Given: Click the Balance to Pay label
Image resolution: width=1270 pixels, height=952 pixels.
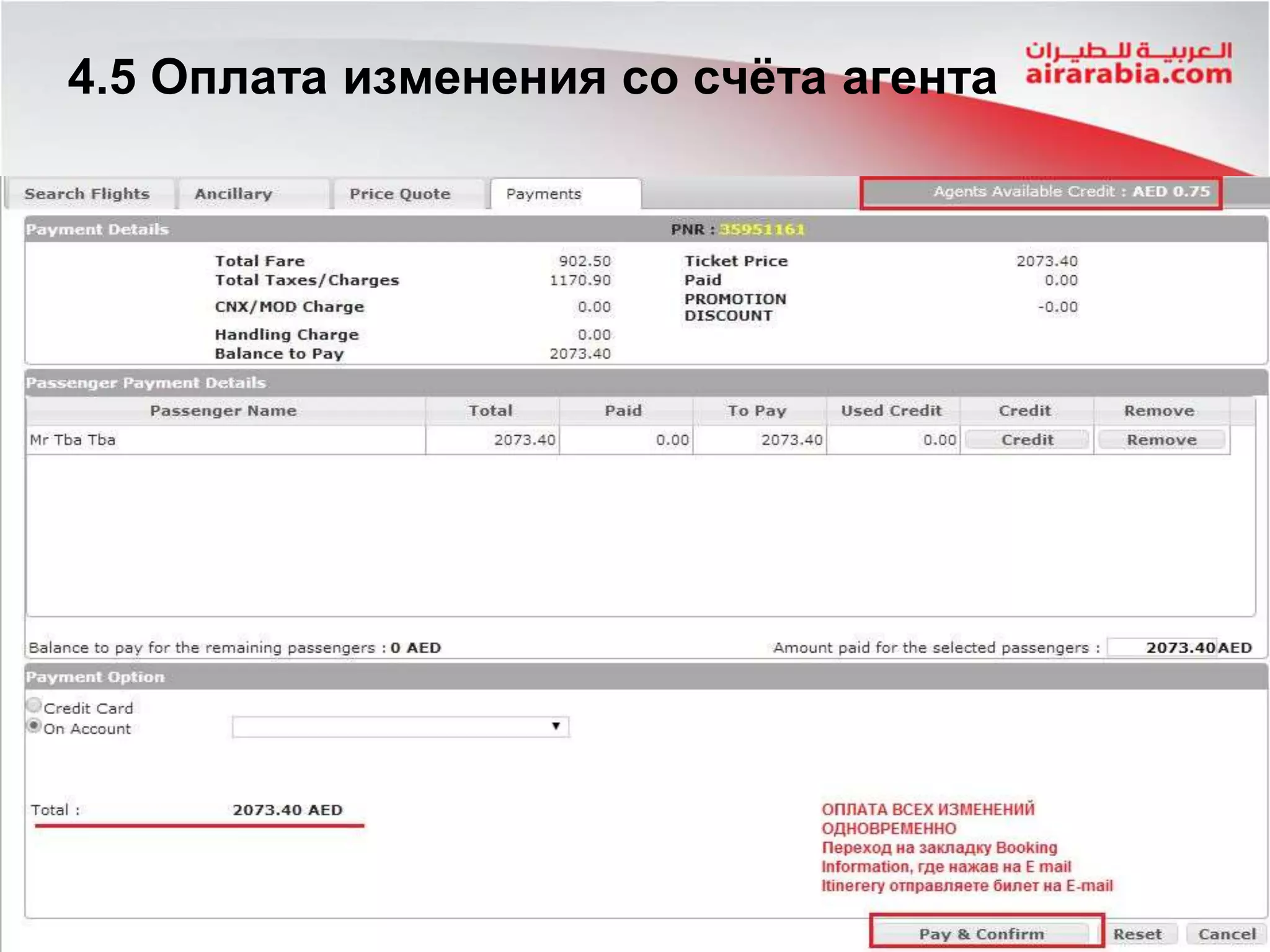Looking at the screenshot, I should tap(279, 354).
